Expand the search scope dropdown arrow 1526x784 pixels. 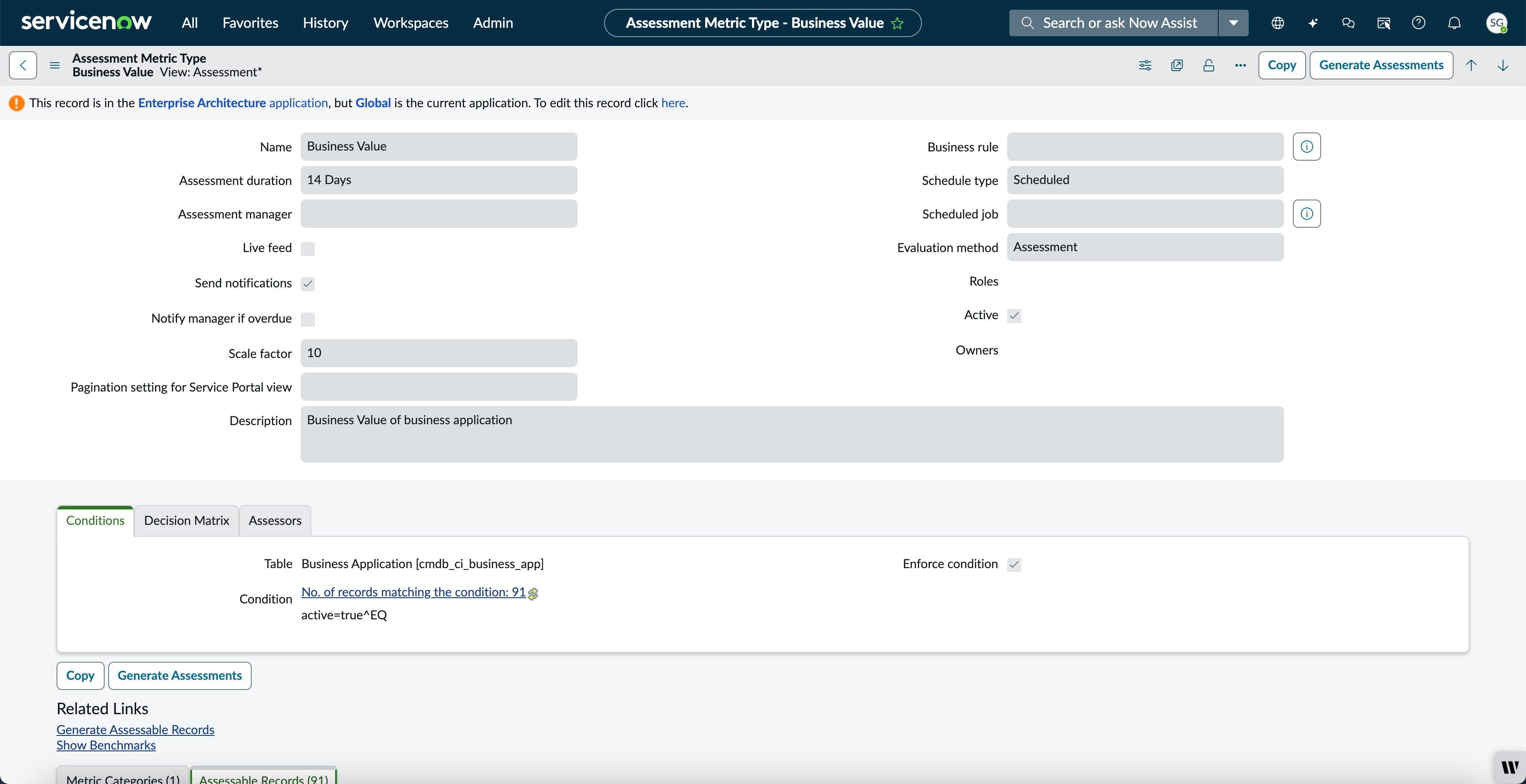1233,23
